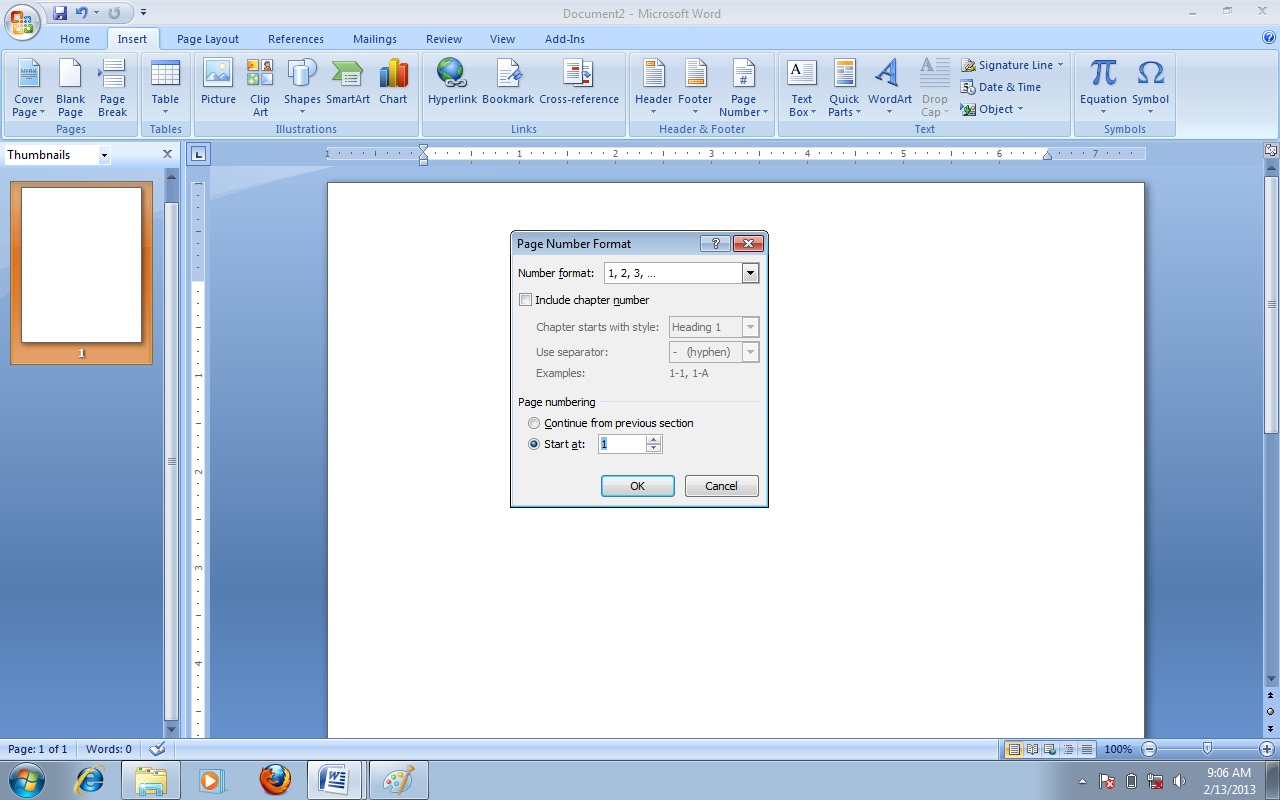This screenshot has width=1280, height=800.
Task: Switch to Draft view
Action: [1086, 749]
